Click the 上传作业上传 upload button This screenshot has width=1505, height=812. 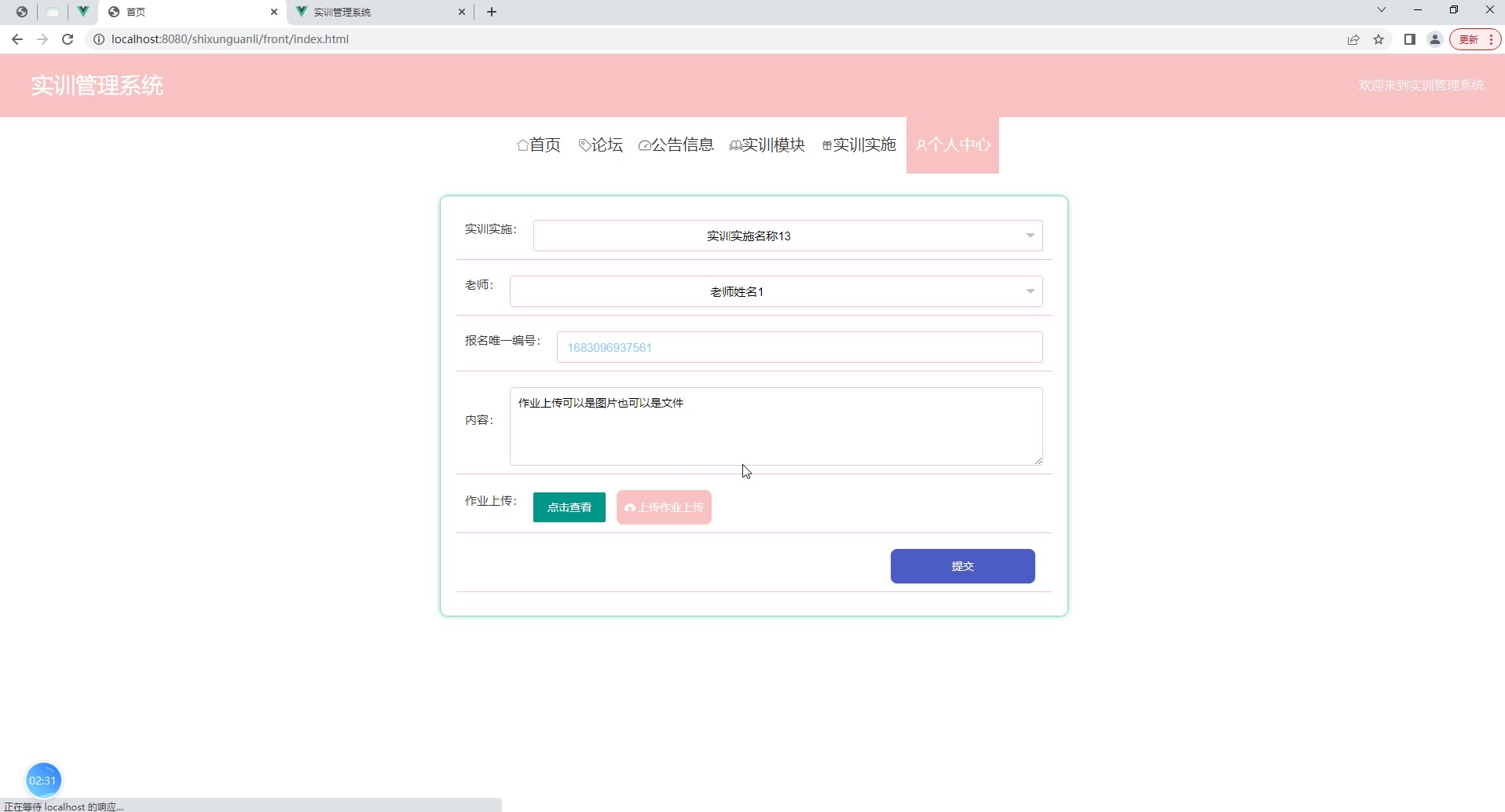664,507
